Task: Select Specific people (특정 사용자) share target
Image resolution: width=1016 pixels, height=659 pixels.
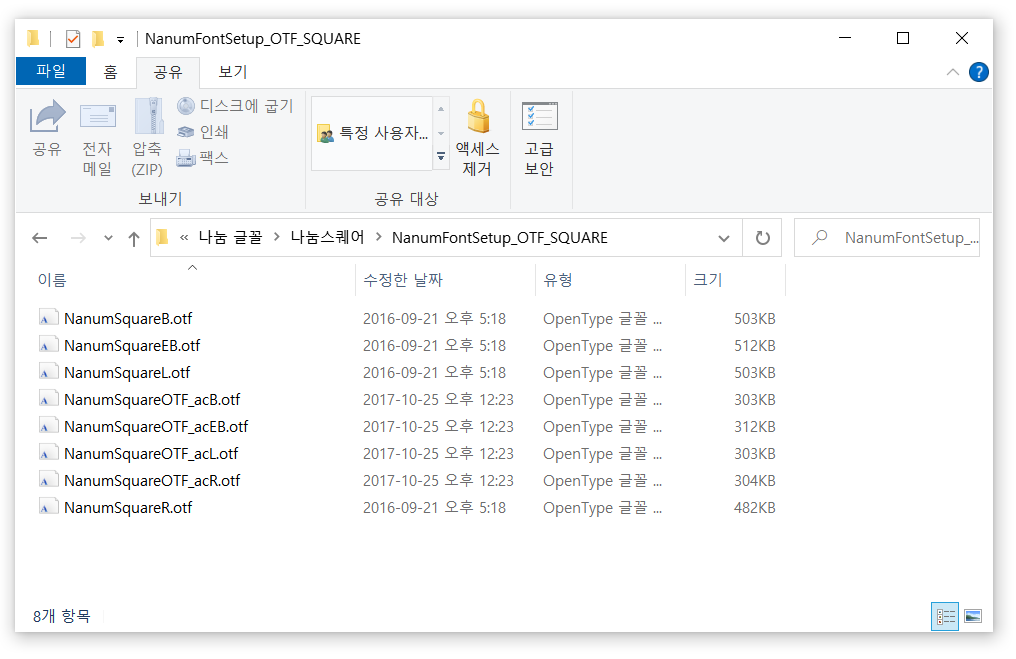Action: [x=373, y=133]
